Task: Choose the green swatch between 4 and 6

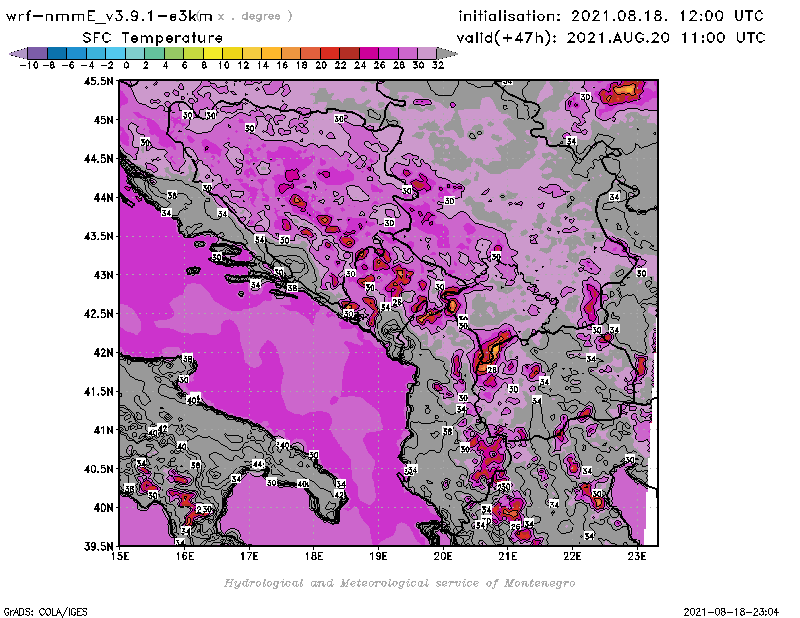Action: [x=175, y=52]
